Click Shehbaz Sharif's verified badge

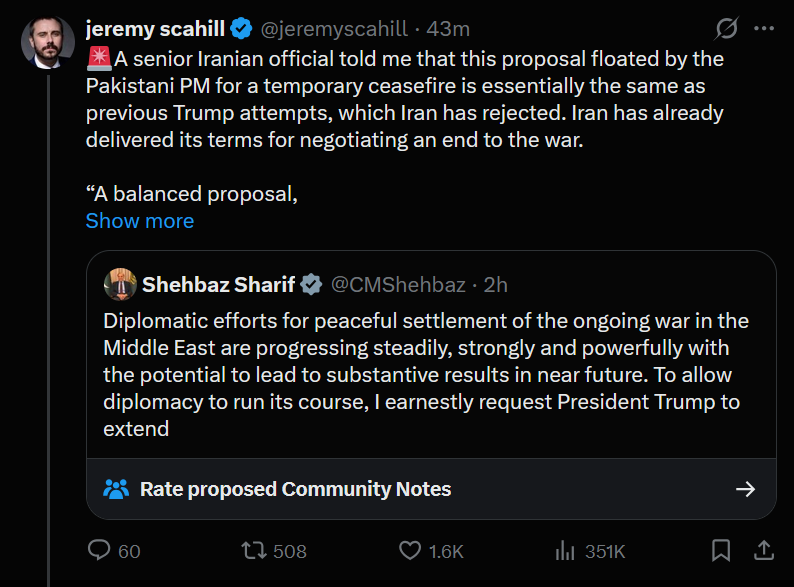point(311,285)
